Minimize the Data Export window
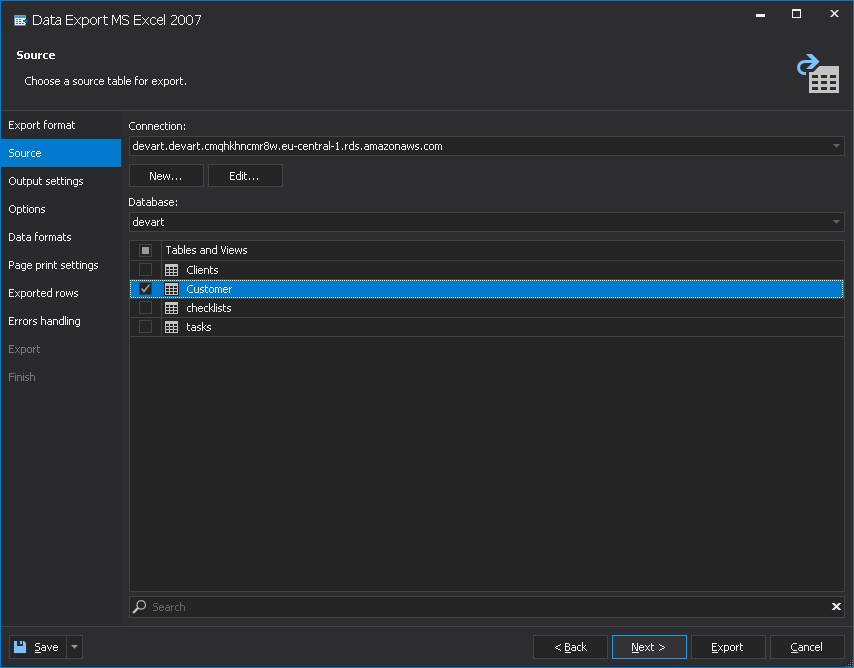The image size is (854, 668). (761, 15)
